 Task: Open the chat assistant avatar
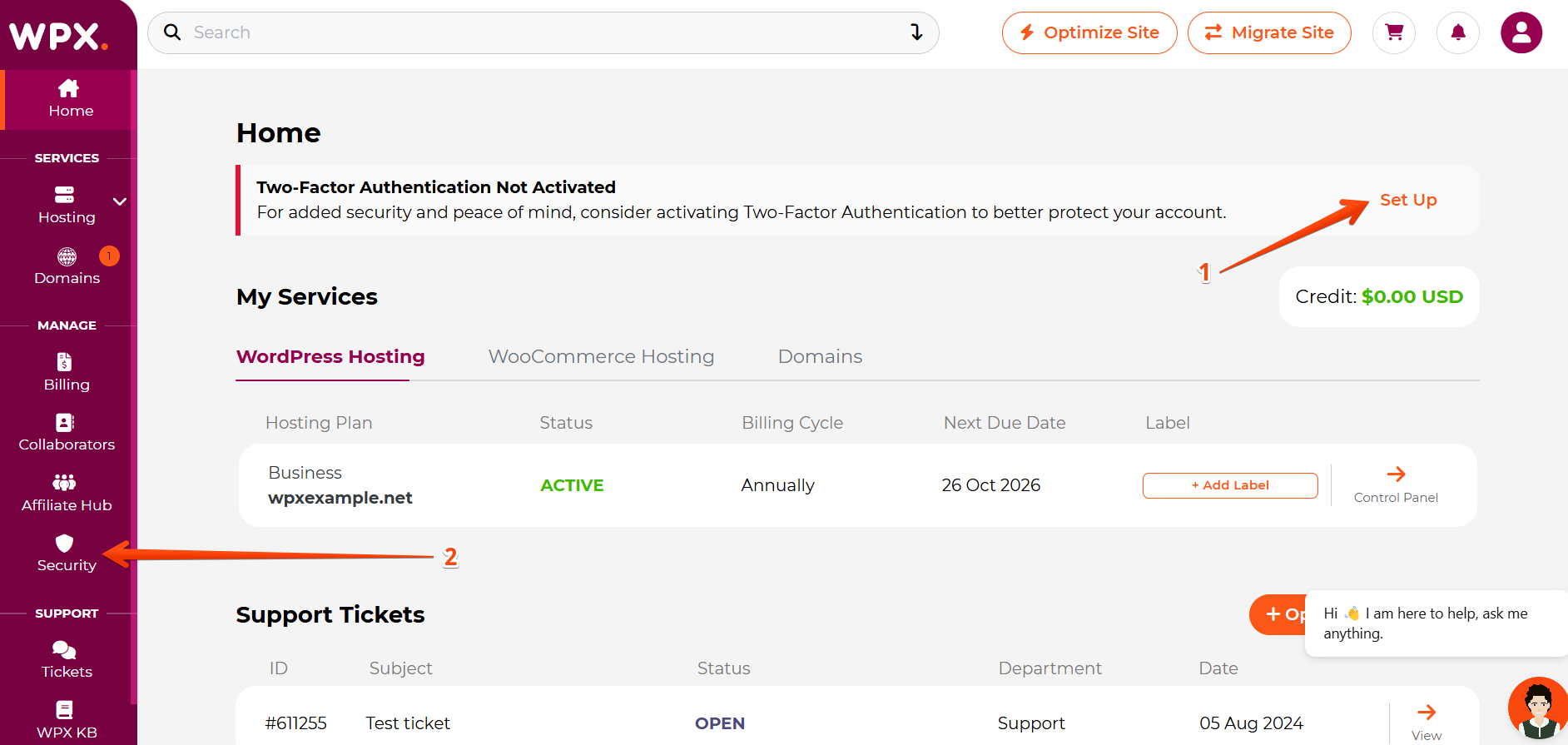pos(1538,708)
